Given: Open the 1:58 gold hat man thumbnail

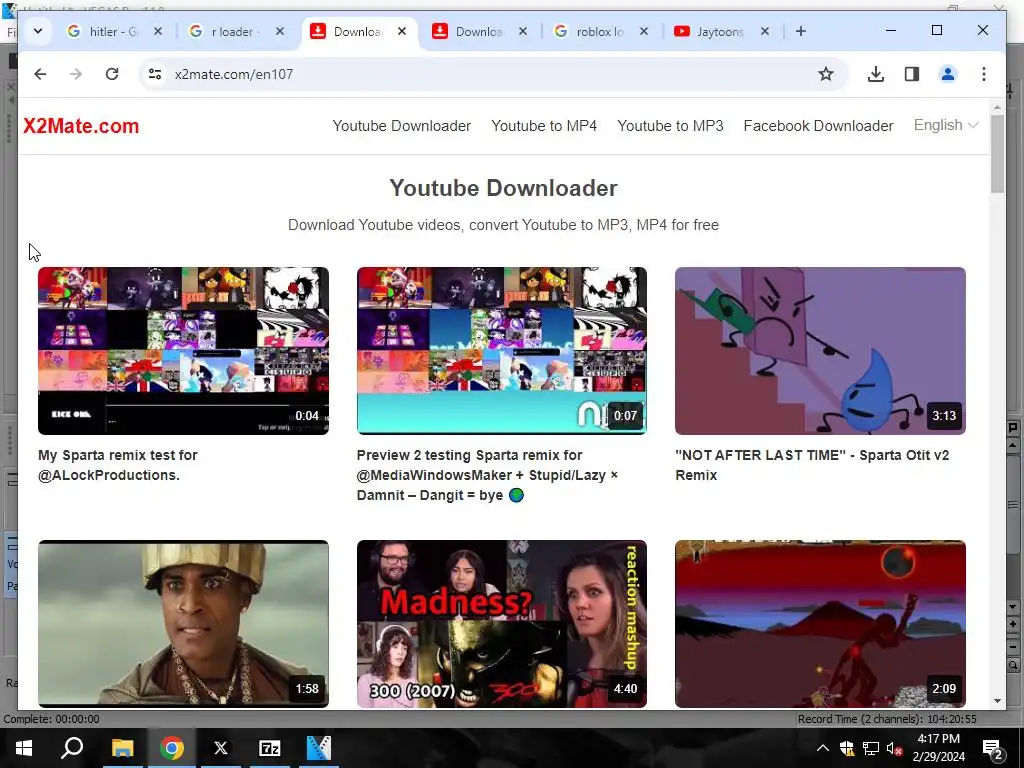Looking at the screenshot, I should pos(184,624).
